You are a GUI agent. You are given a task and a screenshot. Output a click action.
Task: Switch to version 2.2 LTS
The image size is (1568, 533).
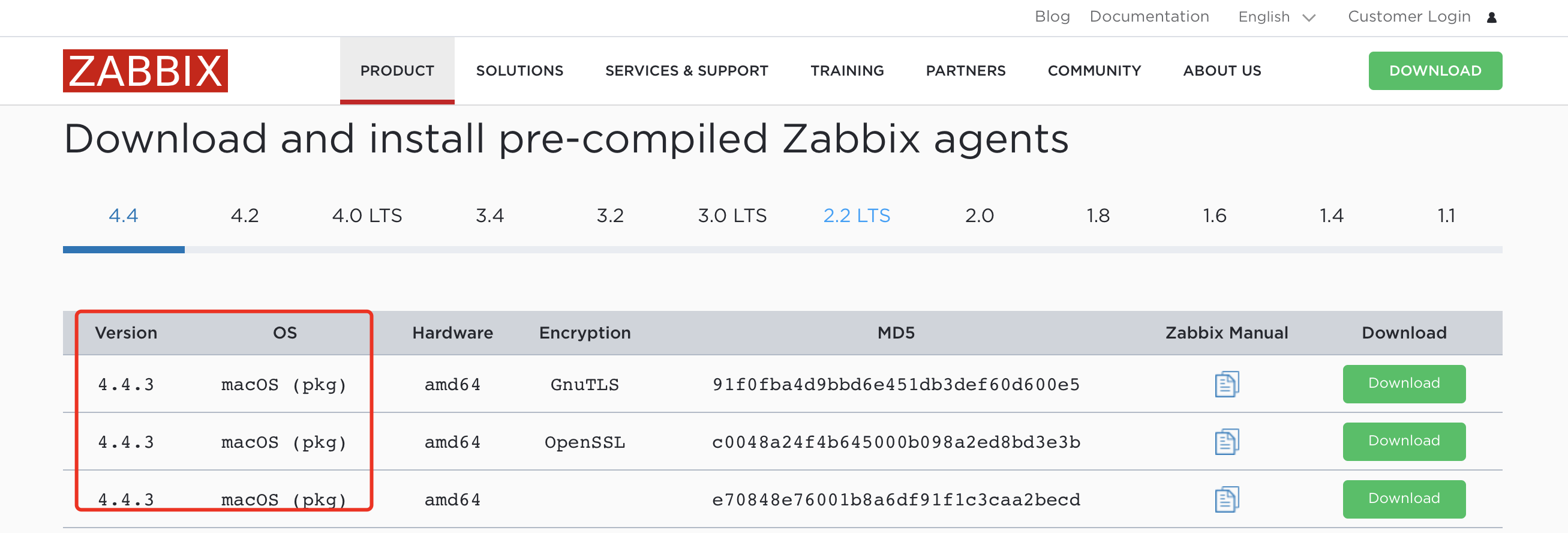click(x=857, y=215)
